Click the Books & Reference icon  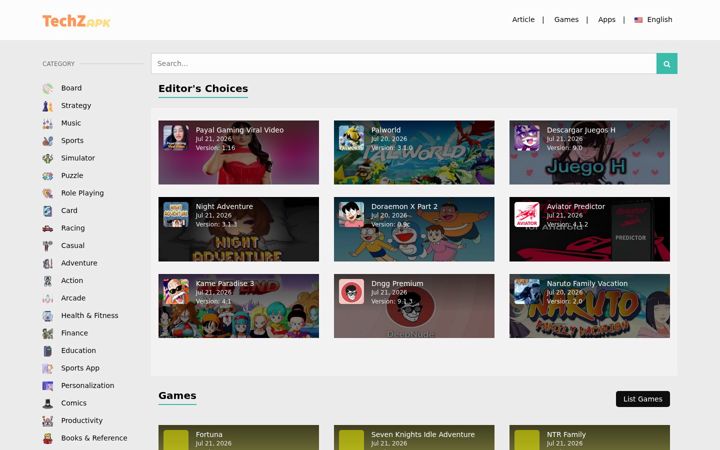click(x=48, y=438)
